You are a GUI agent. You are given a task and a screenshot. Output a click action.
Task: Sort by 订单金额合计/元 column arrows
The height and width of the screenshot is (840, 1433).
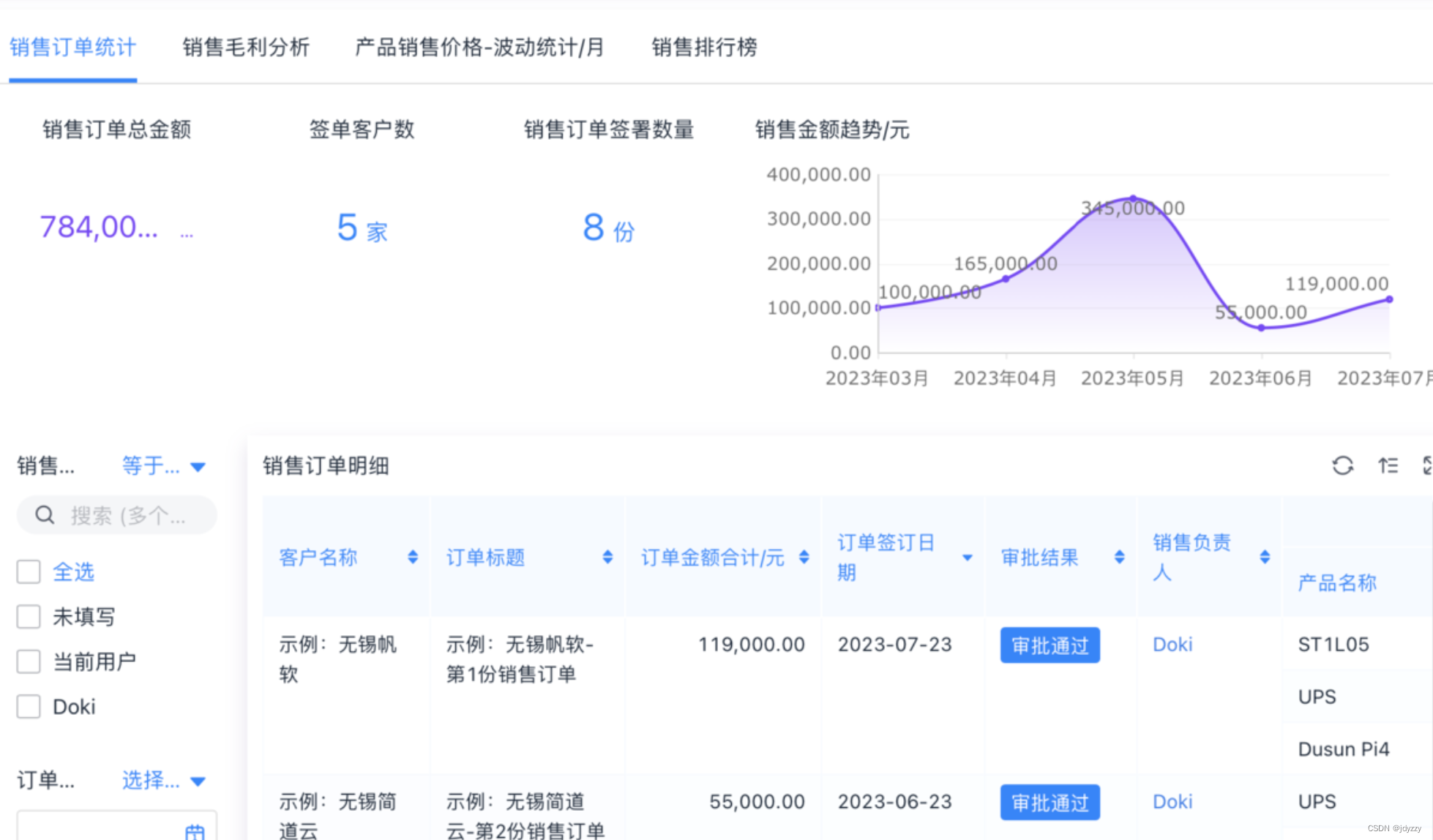804,558
